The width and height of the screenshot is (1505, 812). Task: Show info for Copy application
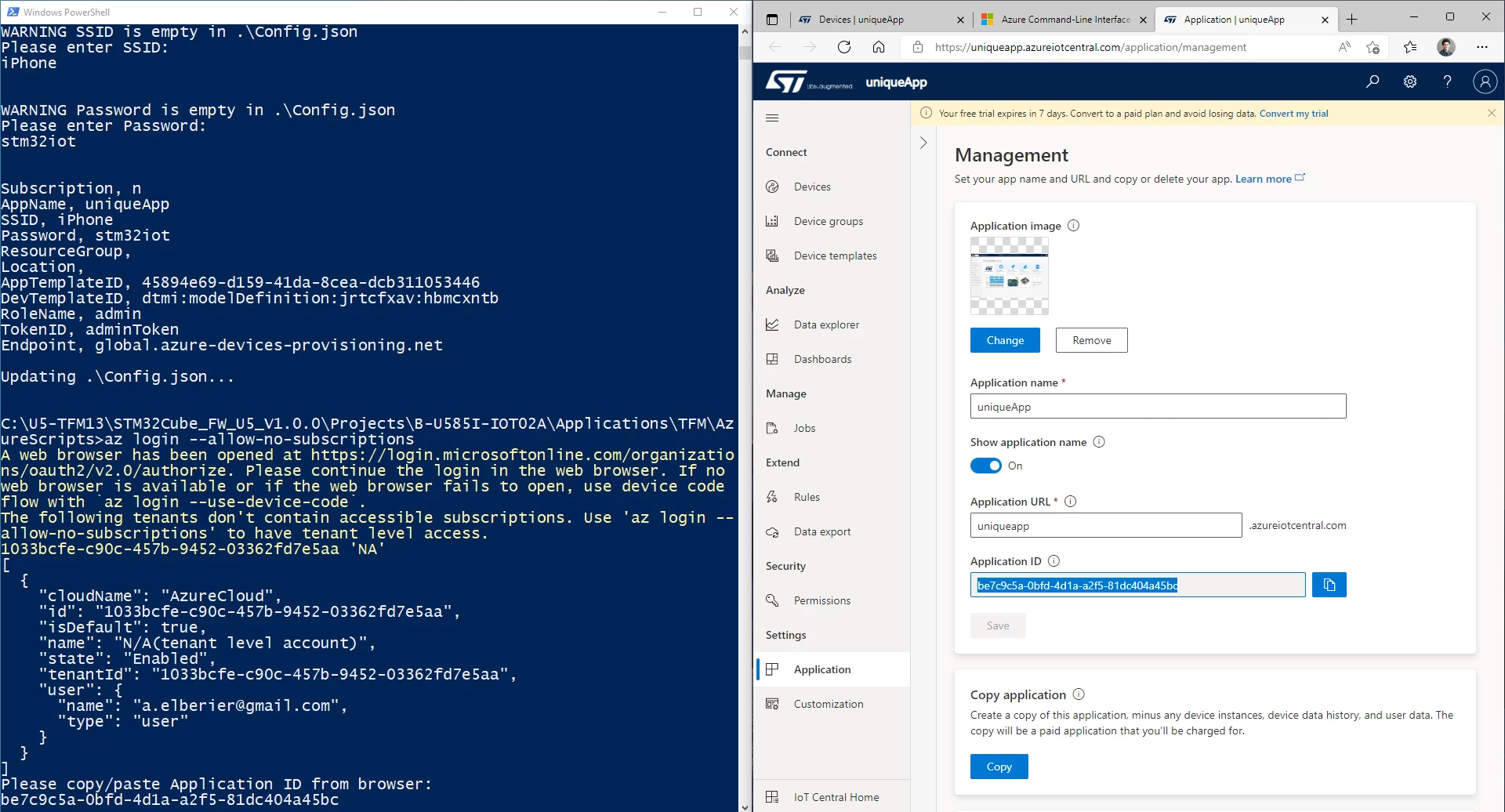(1079, 694)
